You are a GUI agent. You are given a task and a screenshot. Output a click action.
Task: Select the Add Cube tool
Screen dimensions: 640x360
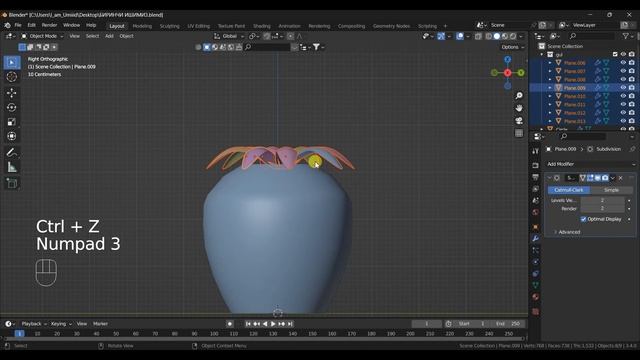[12, 183]
